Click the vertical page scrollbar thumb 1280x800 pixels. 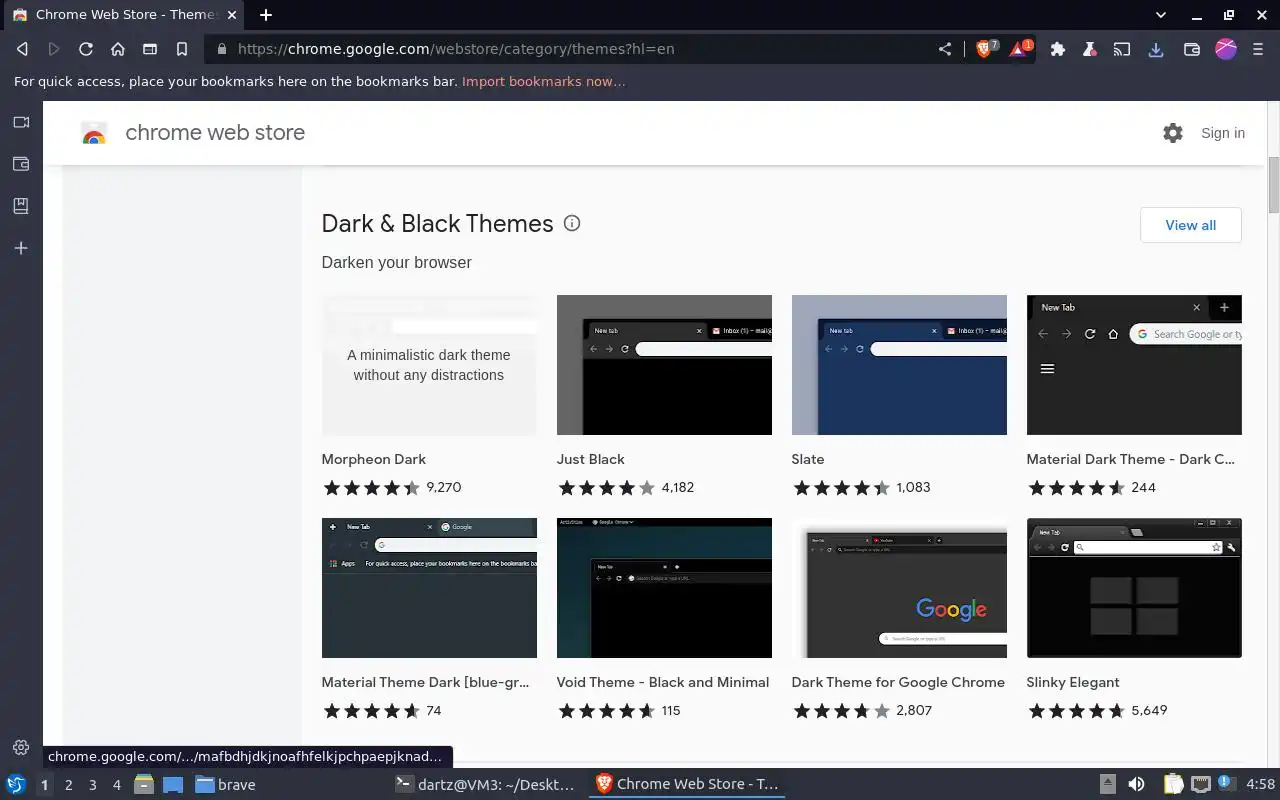click(1274, 184)
